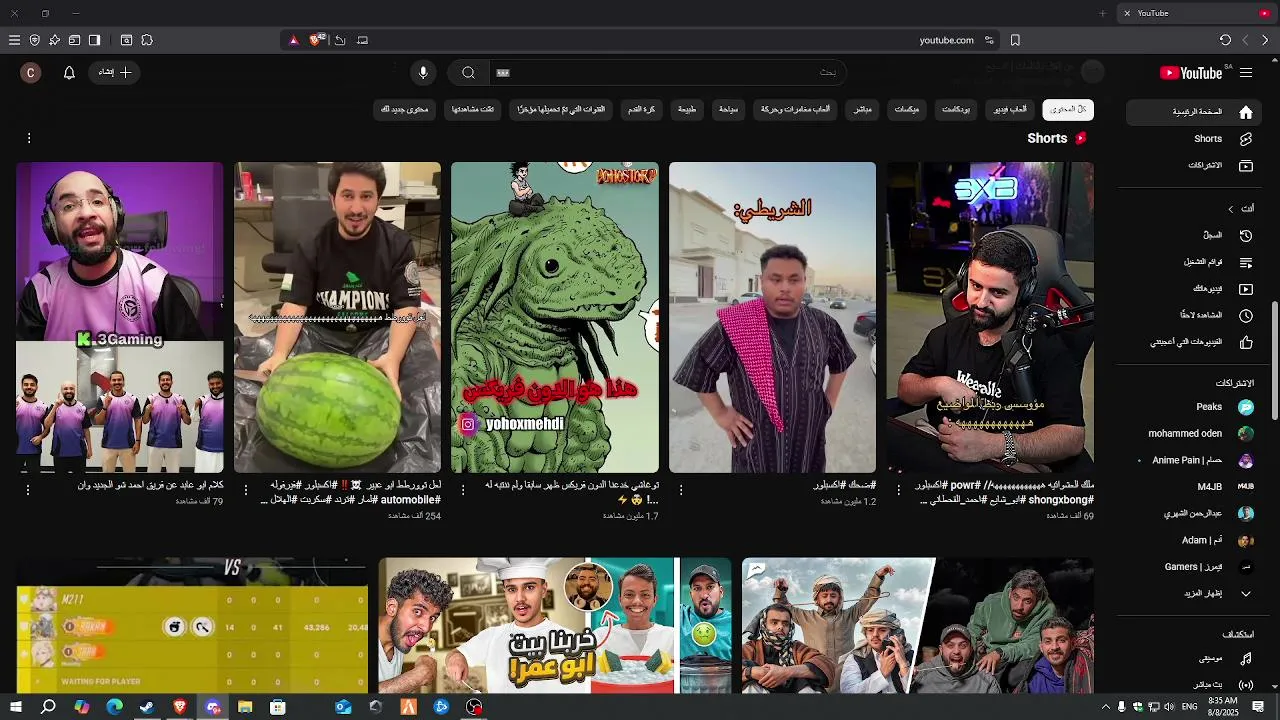
Task: Select the live (مباشر) filter chip
Action: click(863, 109)
